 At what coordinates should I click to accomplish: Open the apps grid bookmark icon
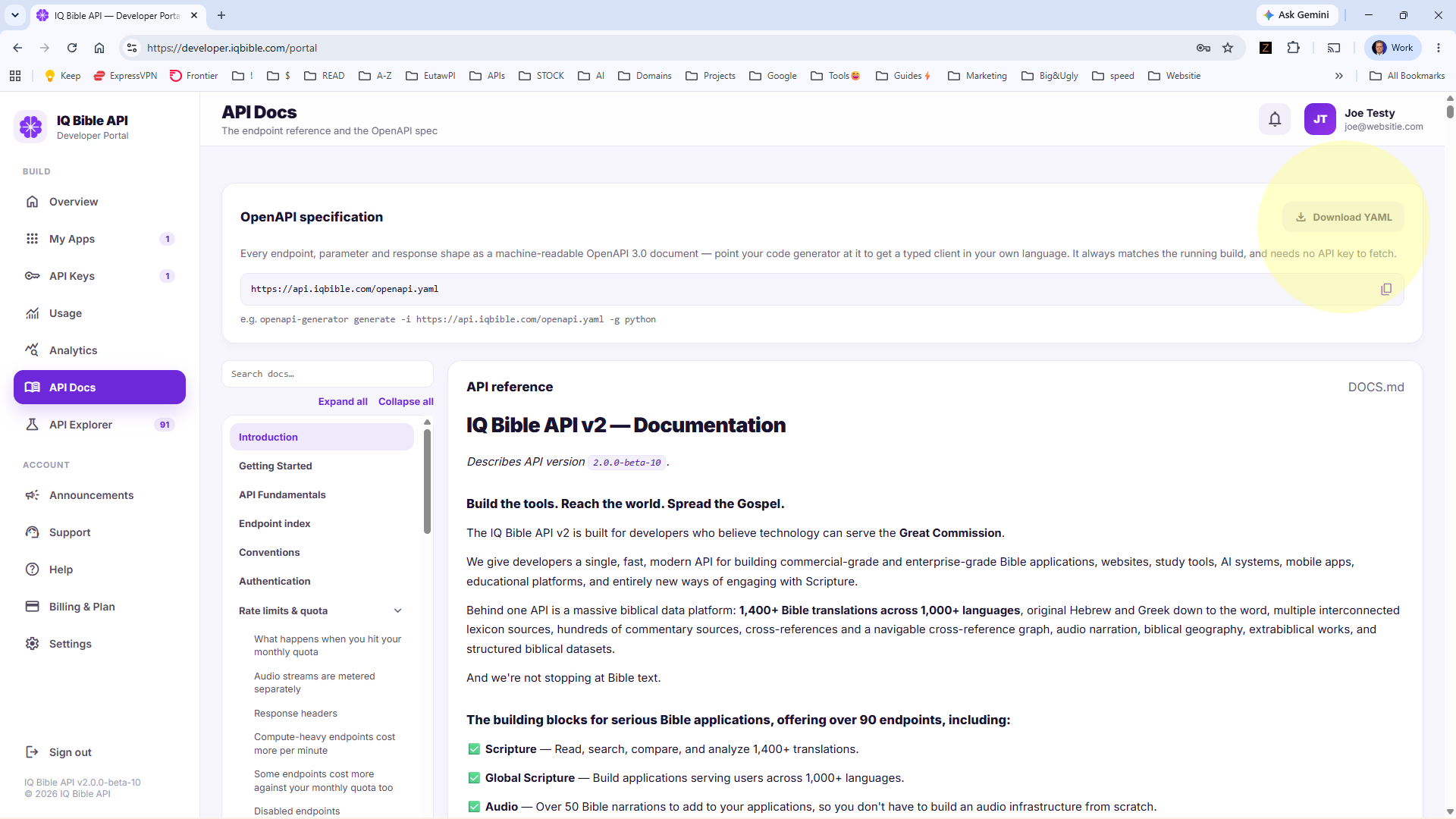(15, 76)
